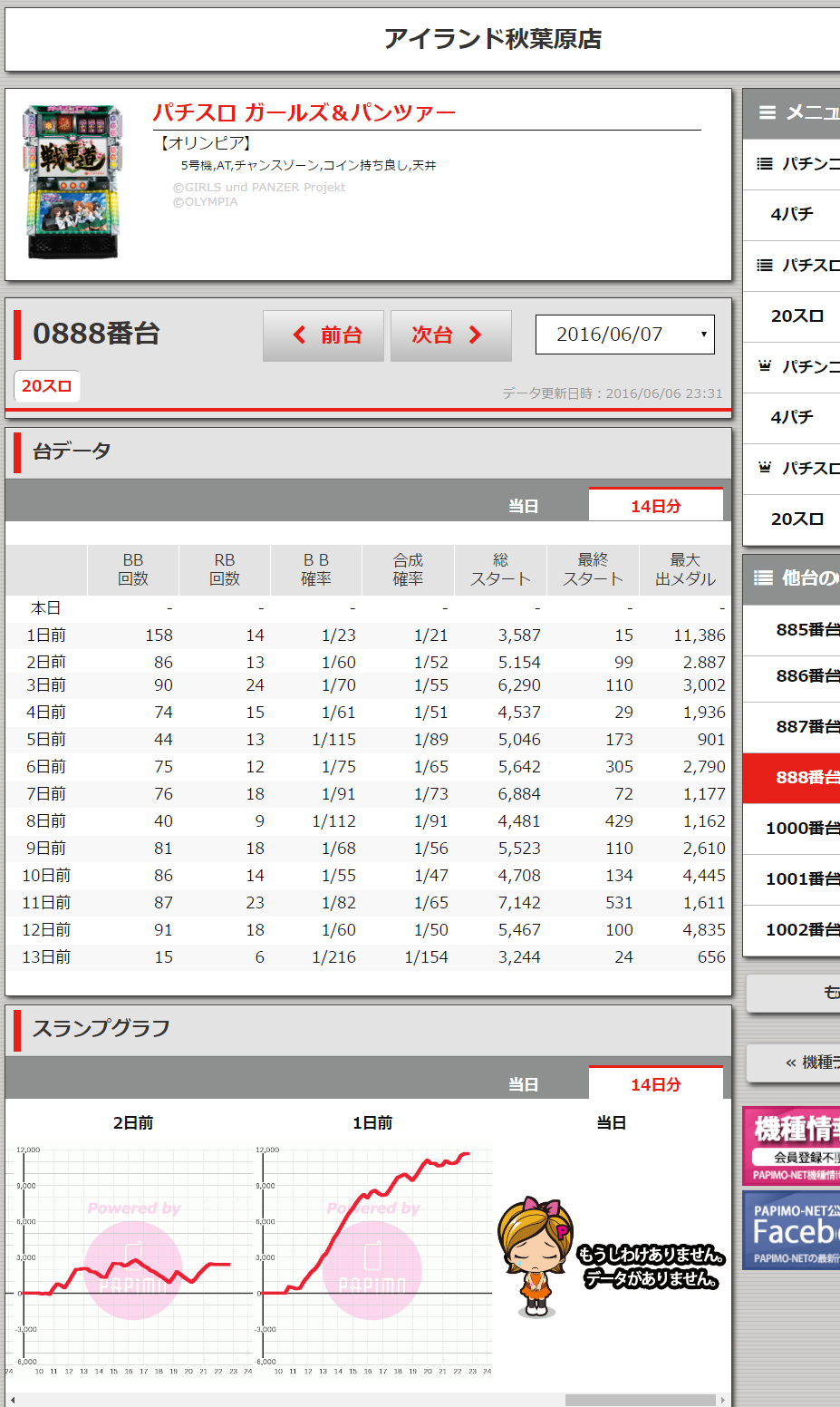Click the 2日前 slump graph
Image resolution: width=840 pixels, height=1407 pixels.
[x=132, y=1260]
